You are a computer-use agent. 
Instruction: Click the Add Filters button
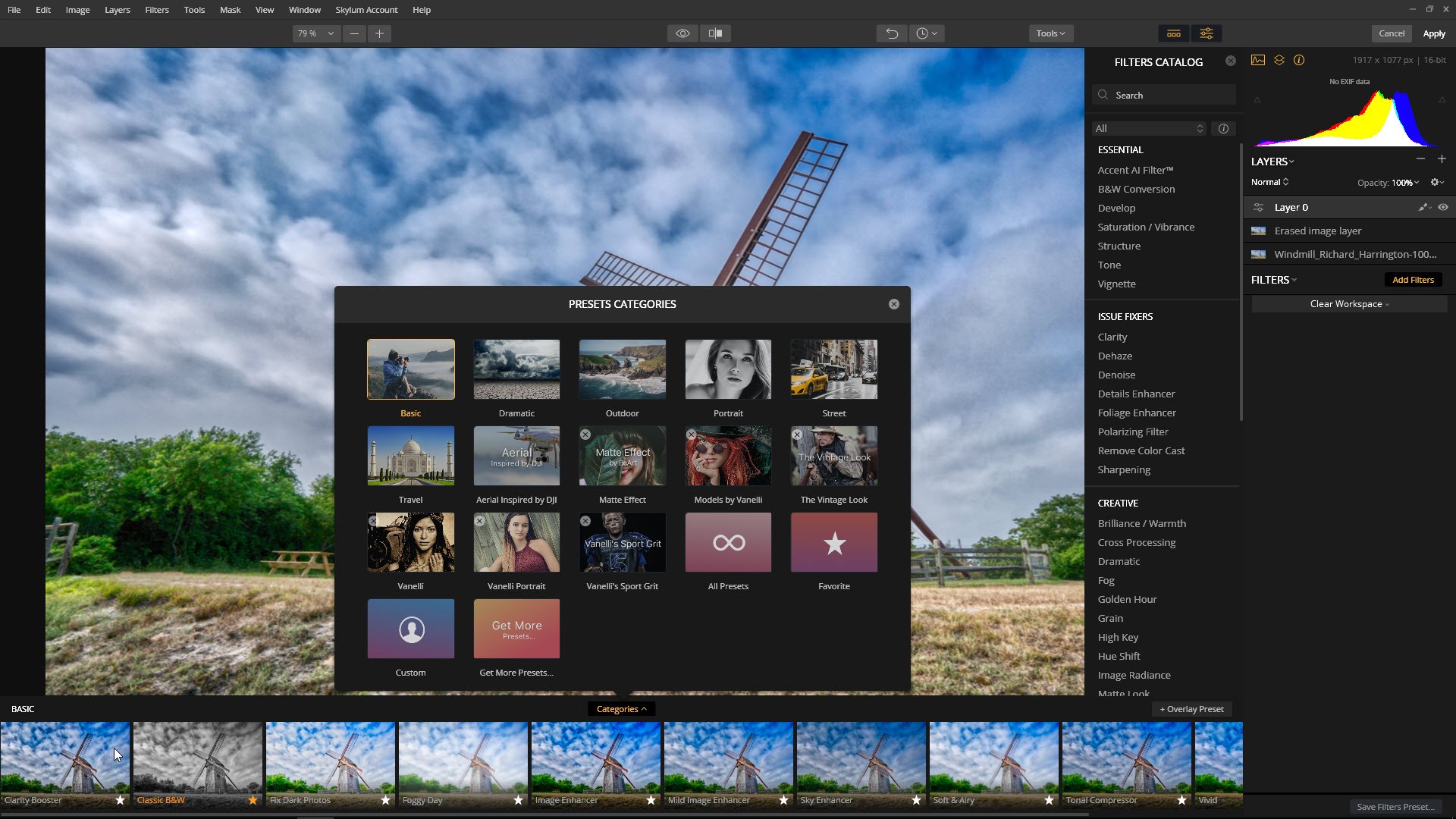point(1413,280)
